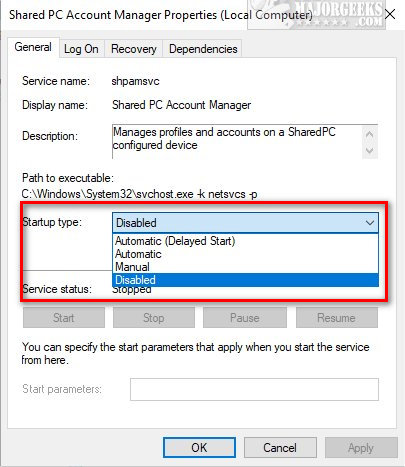
Task: Click the Start parameters text field
Action: 254,389
